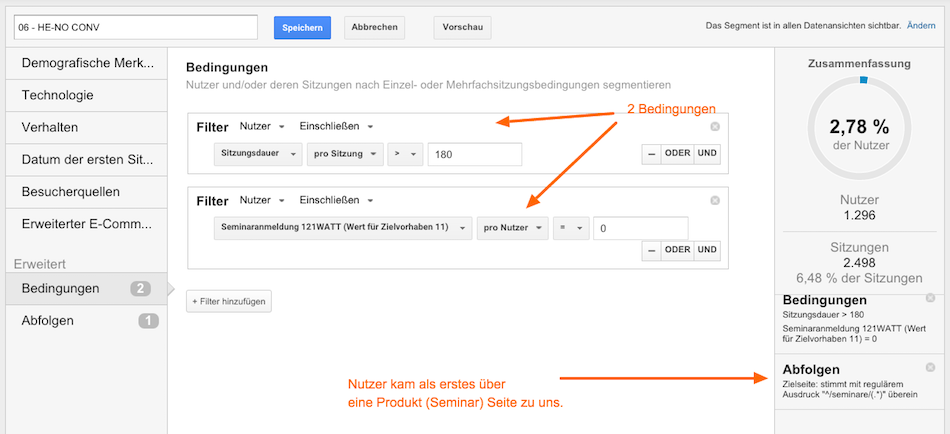Remove the Sitzungsdauer filter via its x icon
This screenshot has width=950, height=434.
coord(714,127)
